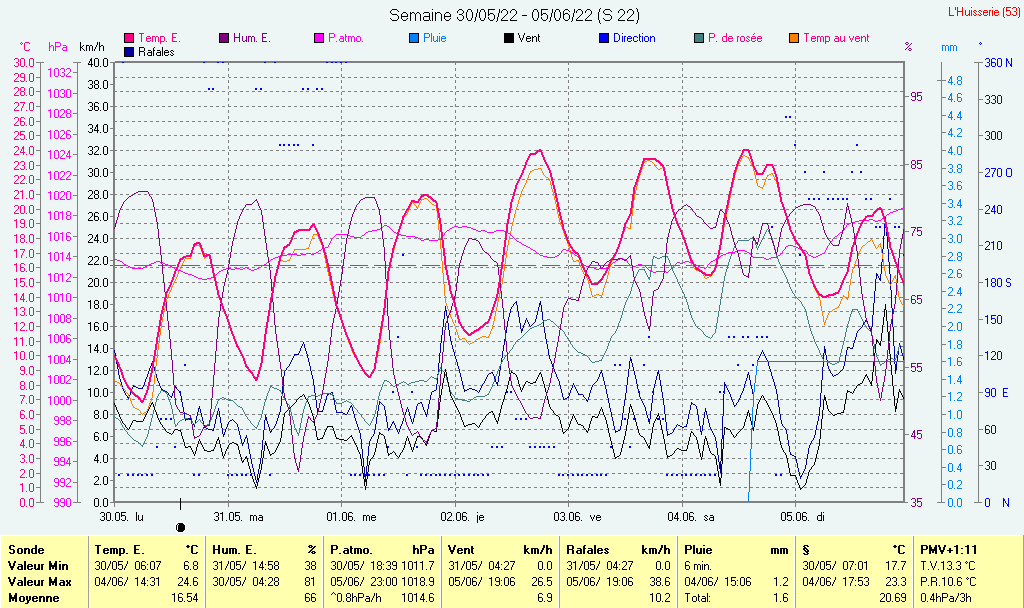1024x608 pixels.
Task: Select the 'Pluie' legend label
Action: point(434,39)
